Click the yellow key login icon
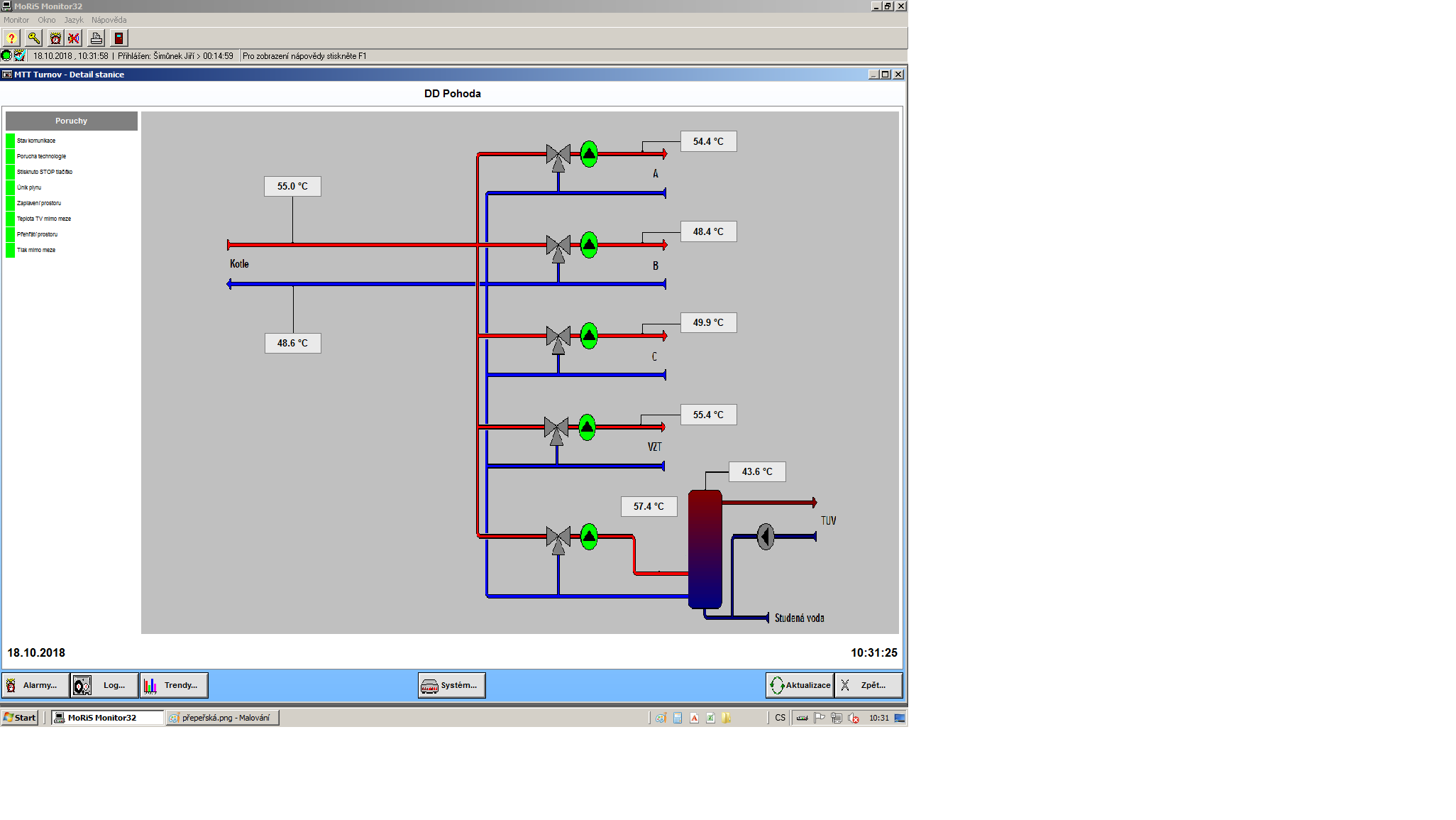 point(33,38)
